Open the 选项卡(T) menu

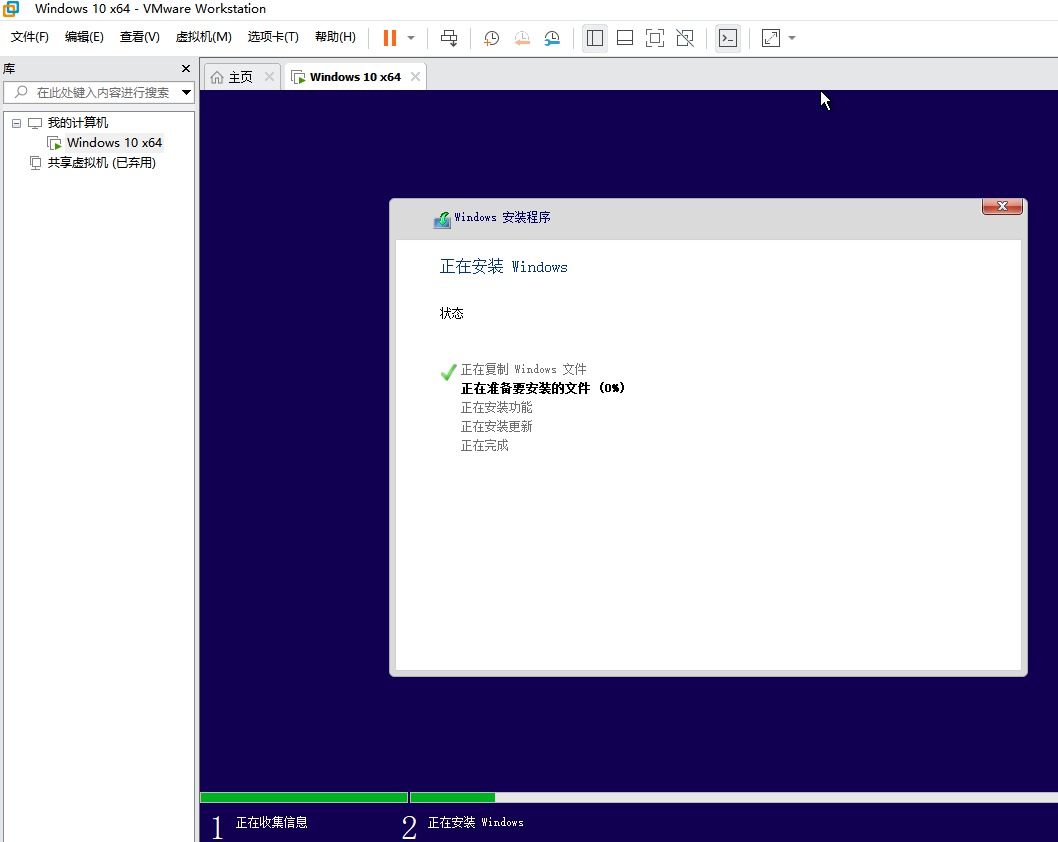click(x=273, y=36)
